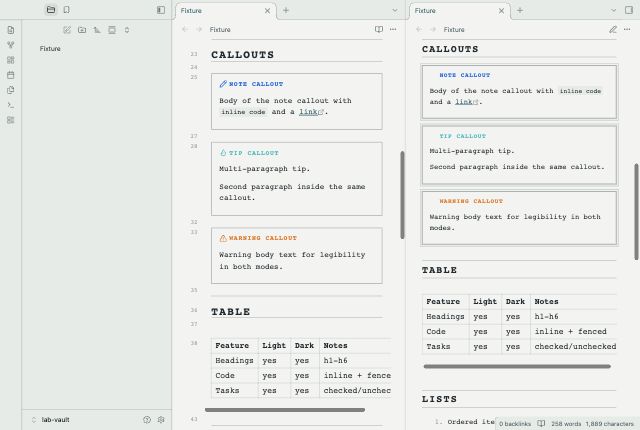Open the lab-vault vault switcher
Viewport: 640px width, 430px height.
(51, 420)
